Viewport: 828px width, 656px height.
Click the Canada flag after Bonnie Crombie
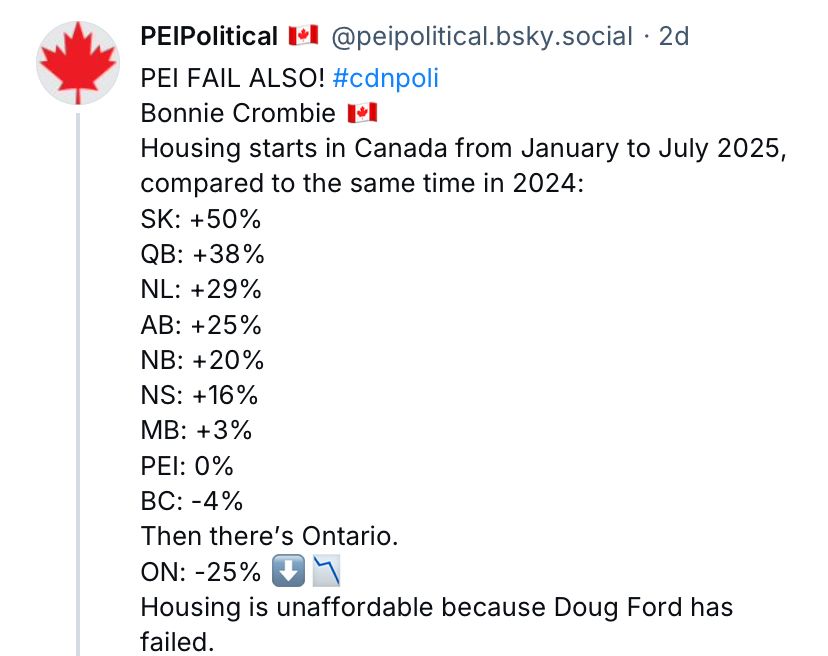[361, 113]
